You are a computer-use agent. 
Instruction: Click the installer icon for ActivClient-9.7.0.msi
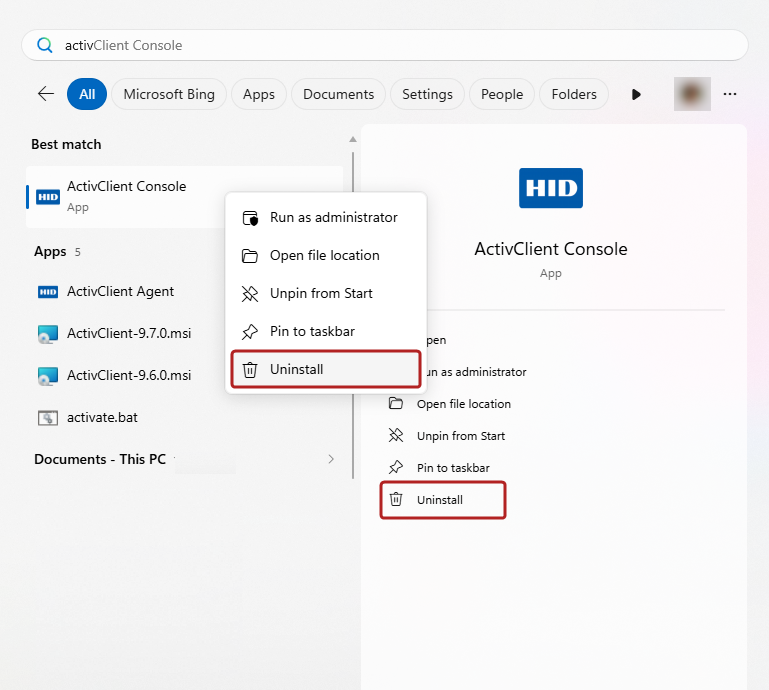[x=48, y=334]
